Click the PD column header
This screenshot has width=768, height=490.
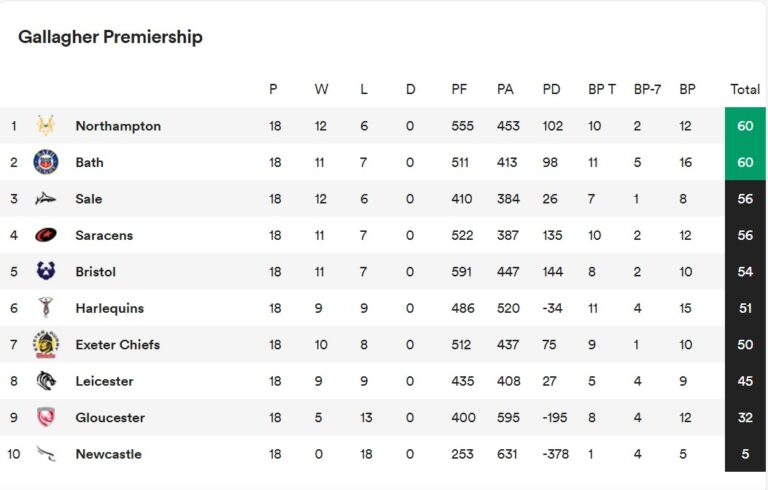click(551, 89)
